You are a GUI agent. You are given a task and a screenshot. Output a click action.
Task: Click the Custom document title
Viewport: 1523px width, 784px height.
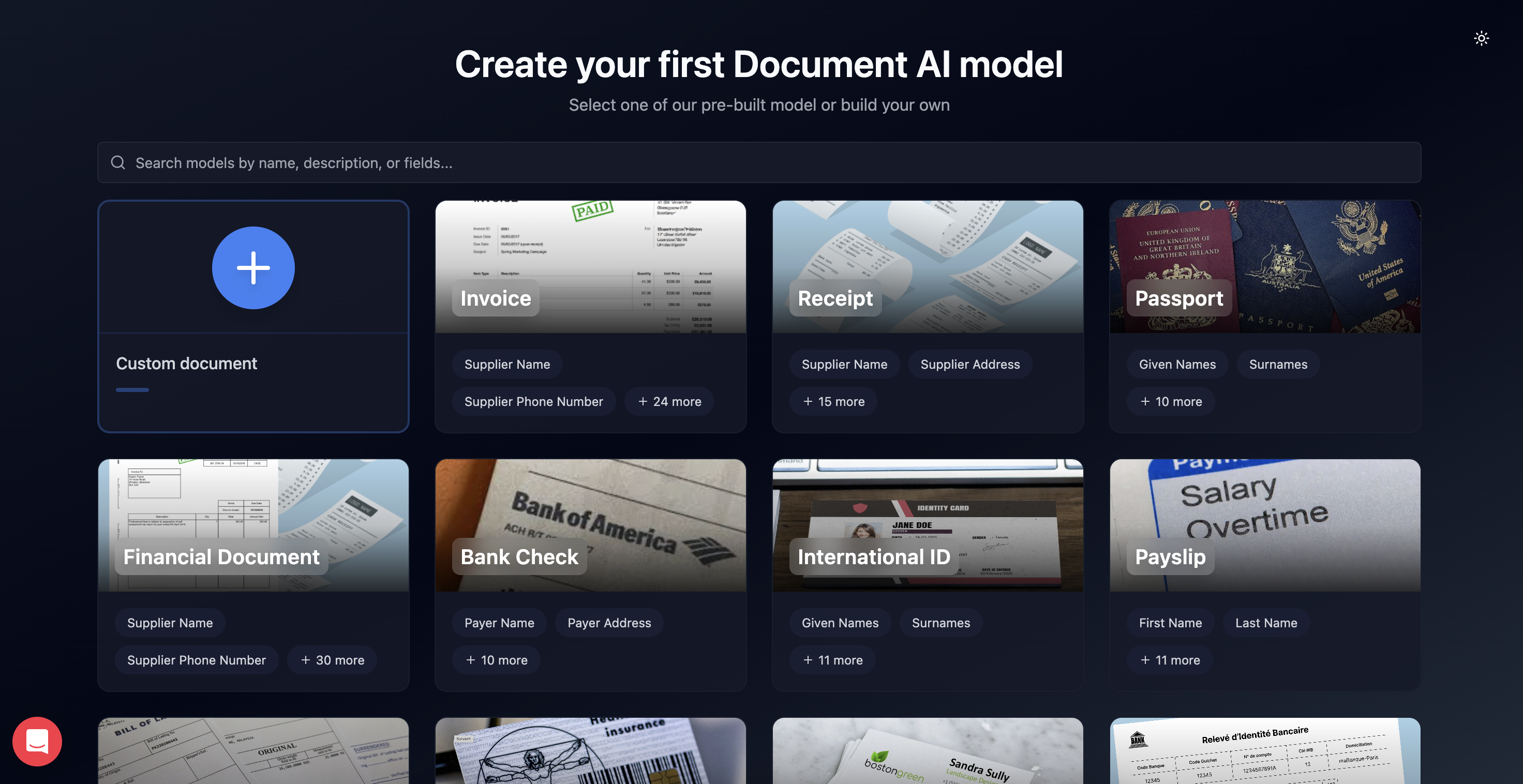coord(186,363)
